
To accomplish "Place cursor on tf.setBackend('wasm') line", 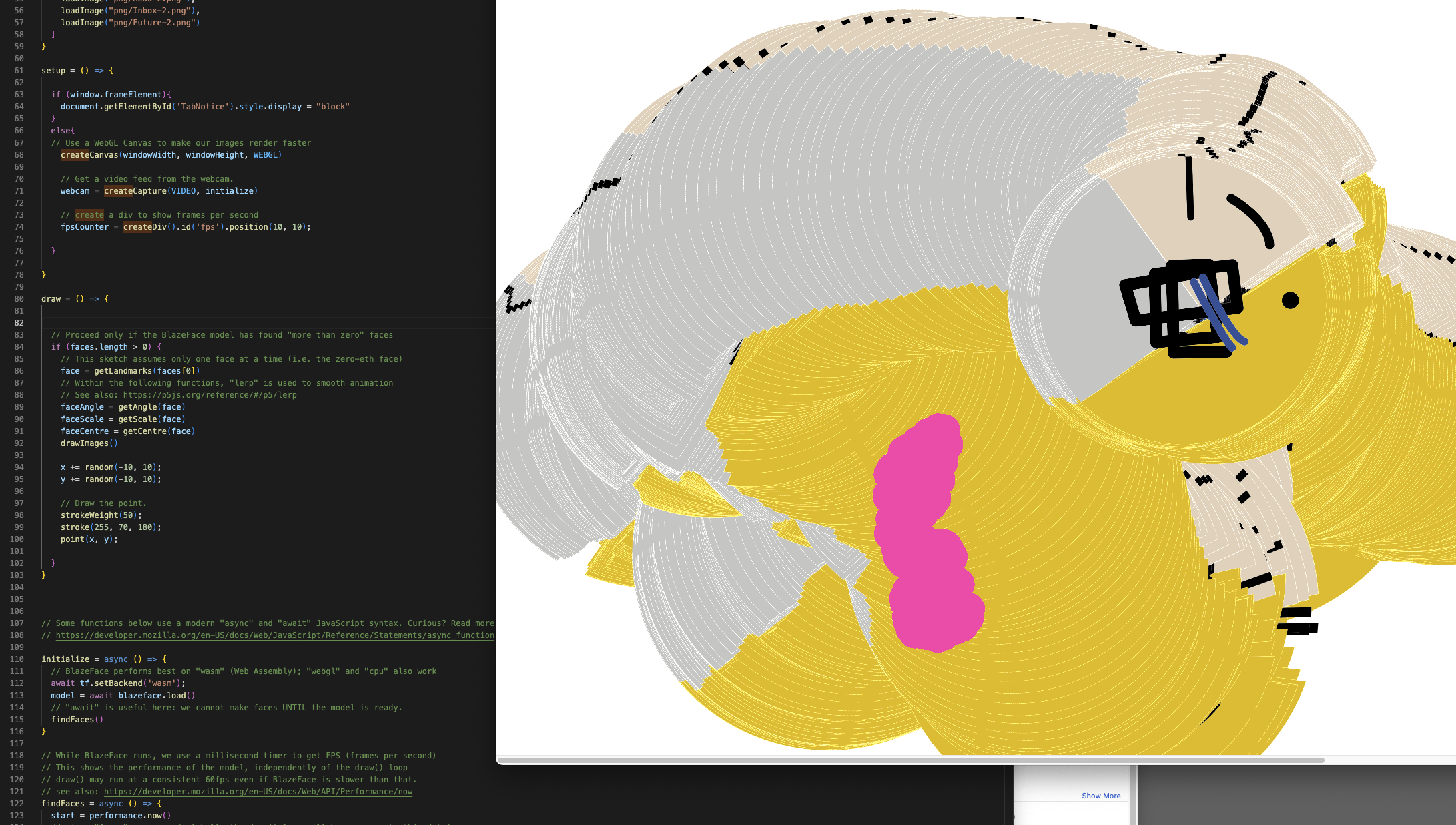I will (x=131, y=683).
